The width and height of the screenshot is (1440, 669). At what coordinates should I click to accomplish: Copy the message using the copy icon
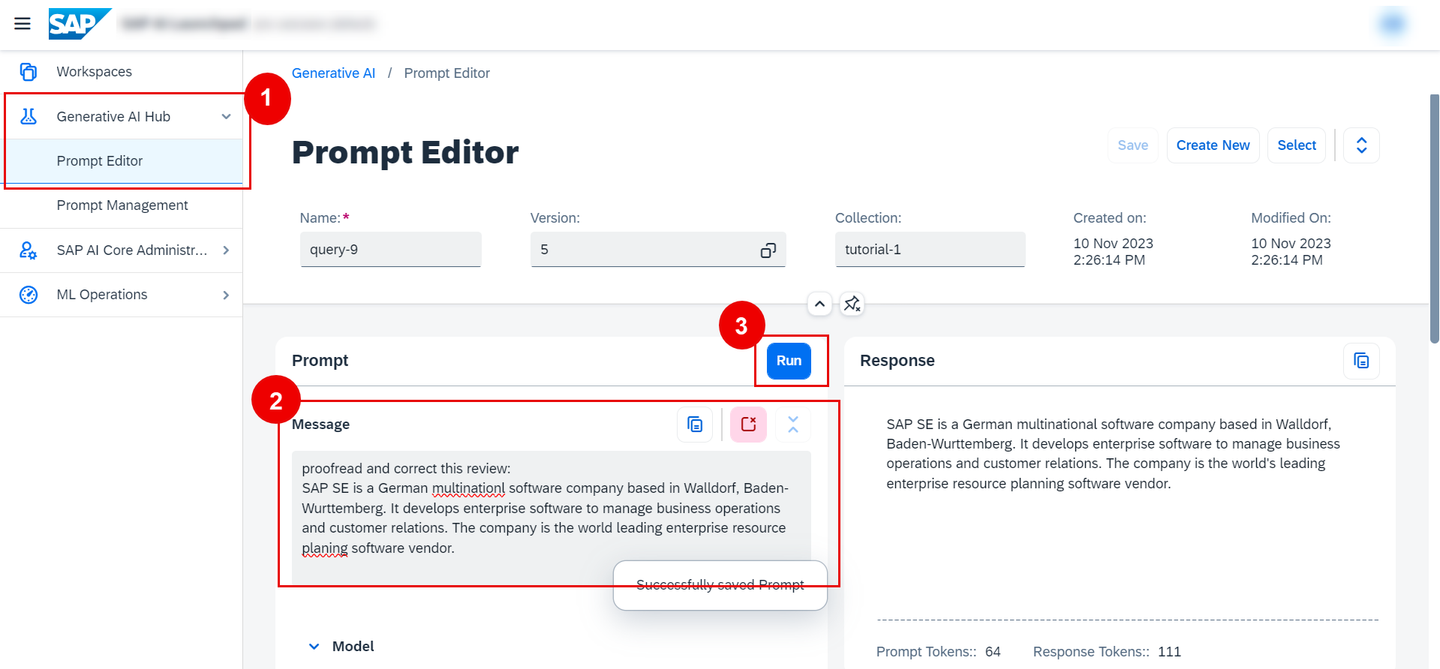(x=695, y=425)
